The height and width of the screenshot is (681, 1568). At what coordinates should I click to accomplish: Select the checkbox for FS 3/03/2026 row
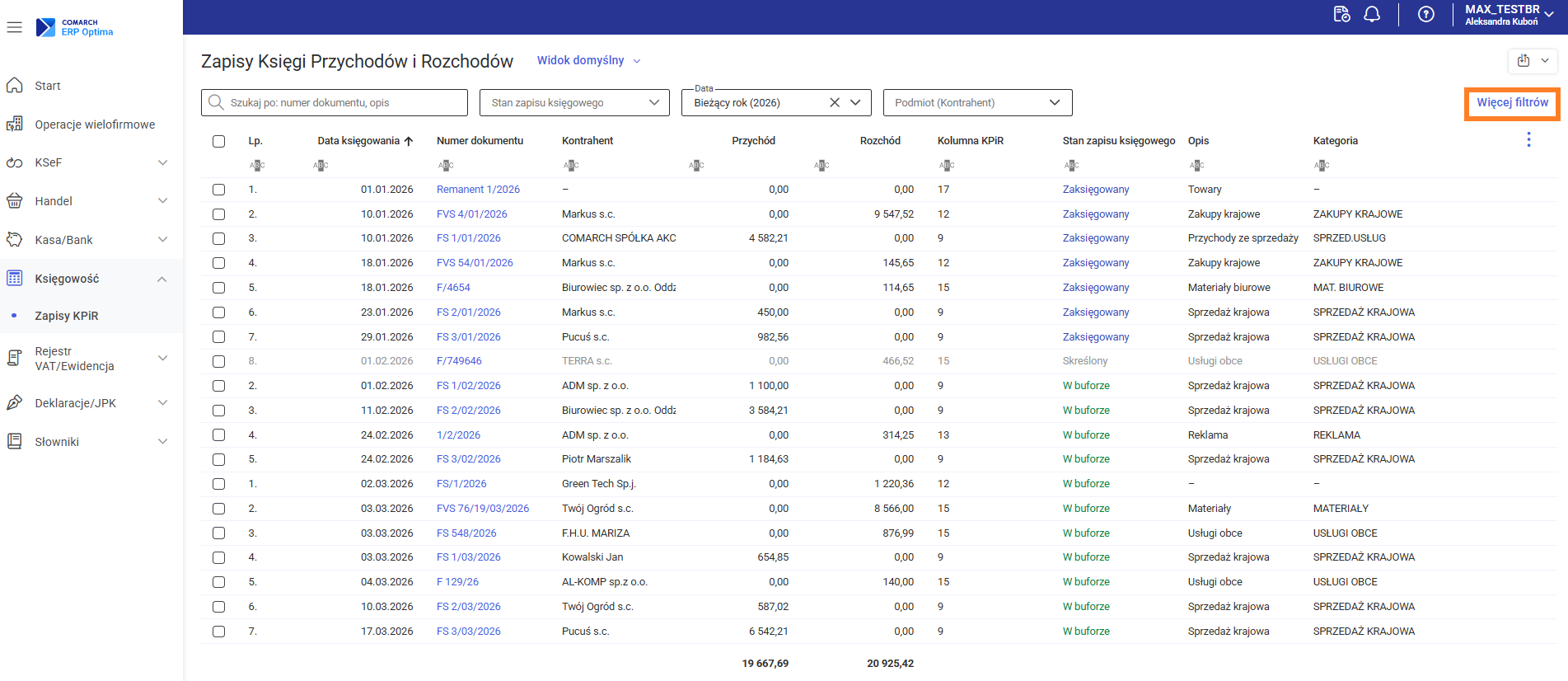click(x=218, y=632)
